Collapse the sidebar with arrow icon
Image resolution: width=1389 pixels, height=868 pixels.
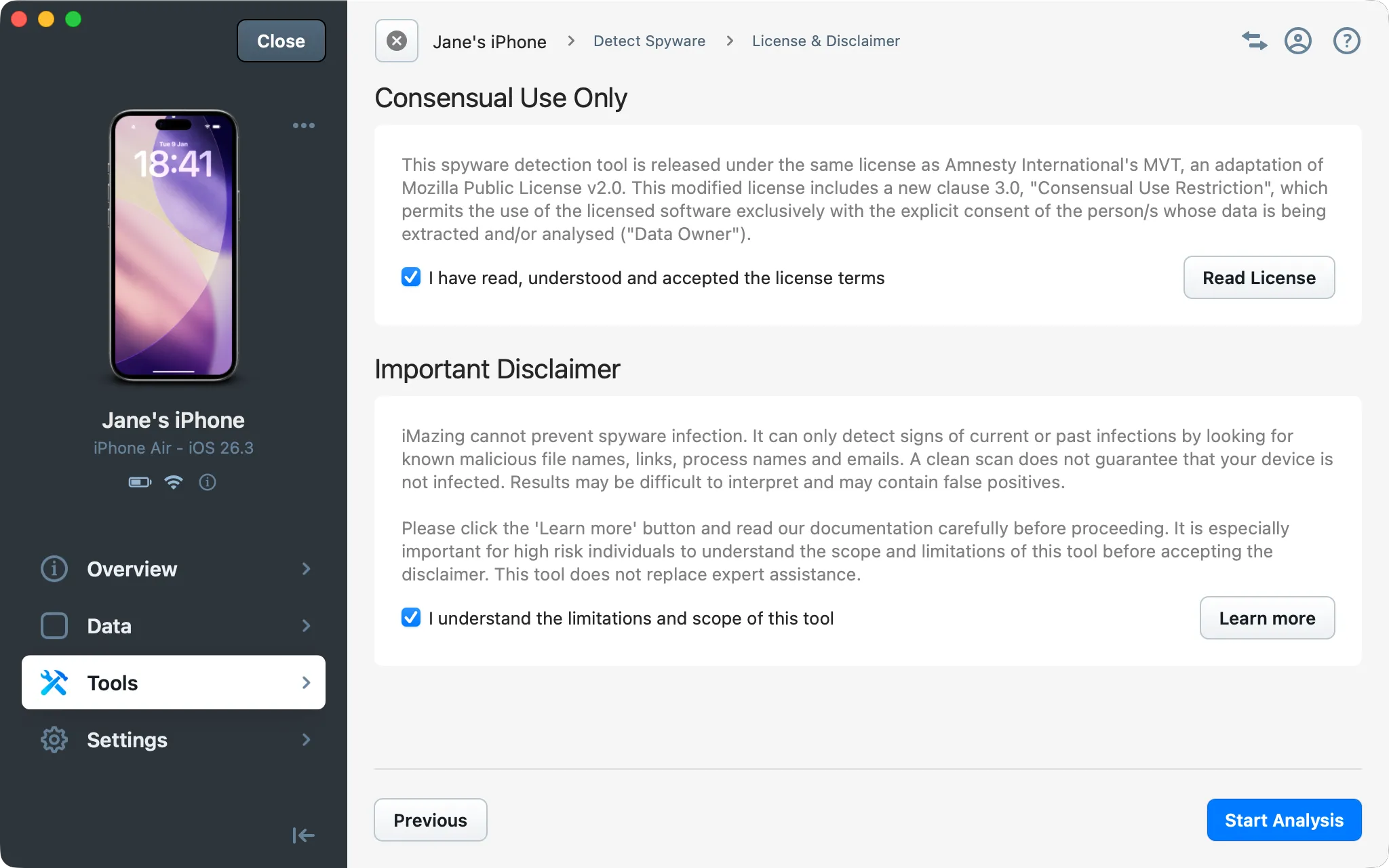pos(303,835)
